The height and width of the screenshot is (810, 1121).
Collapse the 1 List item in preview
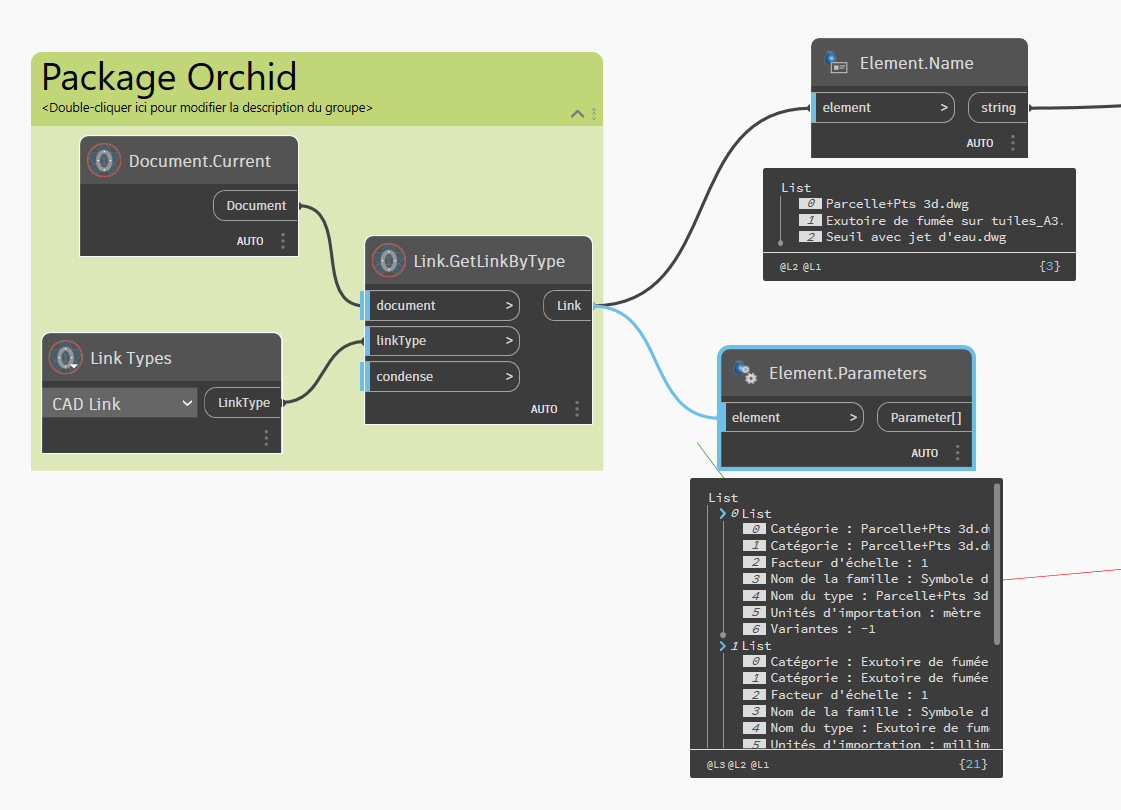coord(723,646)
